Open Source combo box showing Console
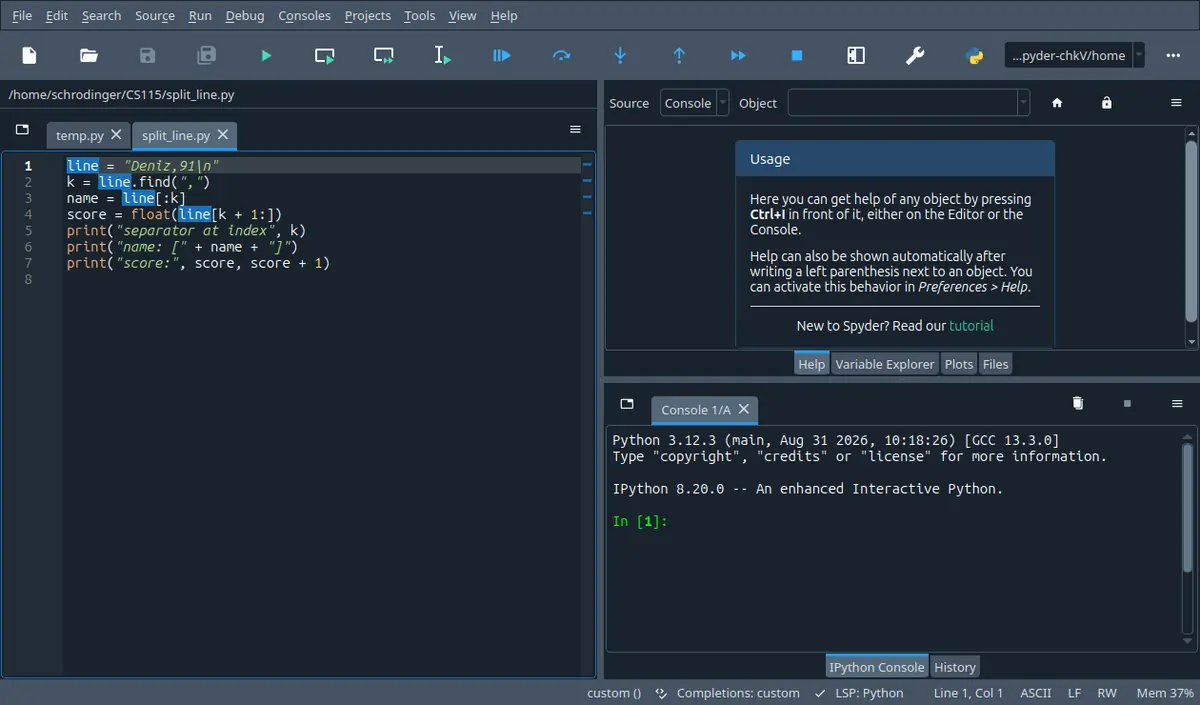Screen dimensions: 1200x705 695,103
